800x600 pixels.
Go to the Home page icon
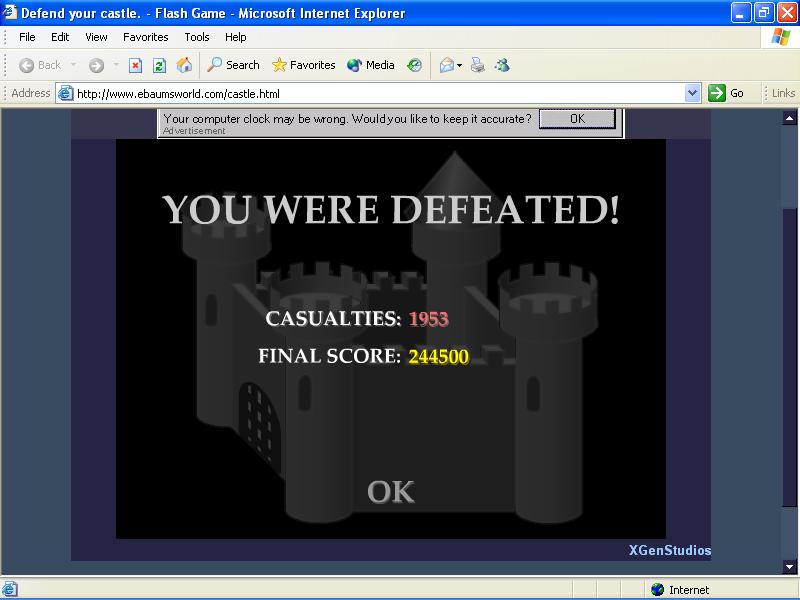pos(184,65)
